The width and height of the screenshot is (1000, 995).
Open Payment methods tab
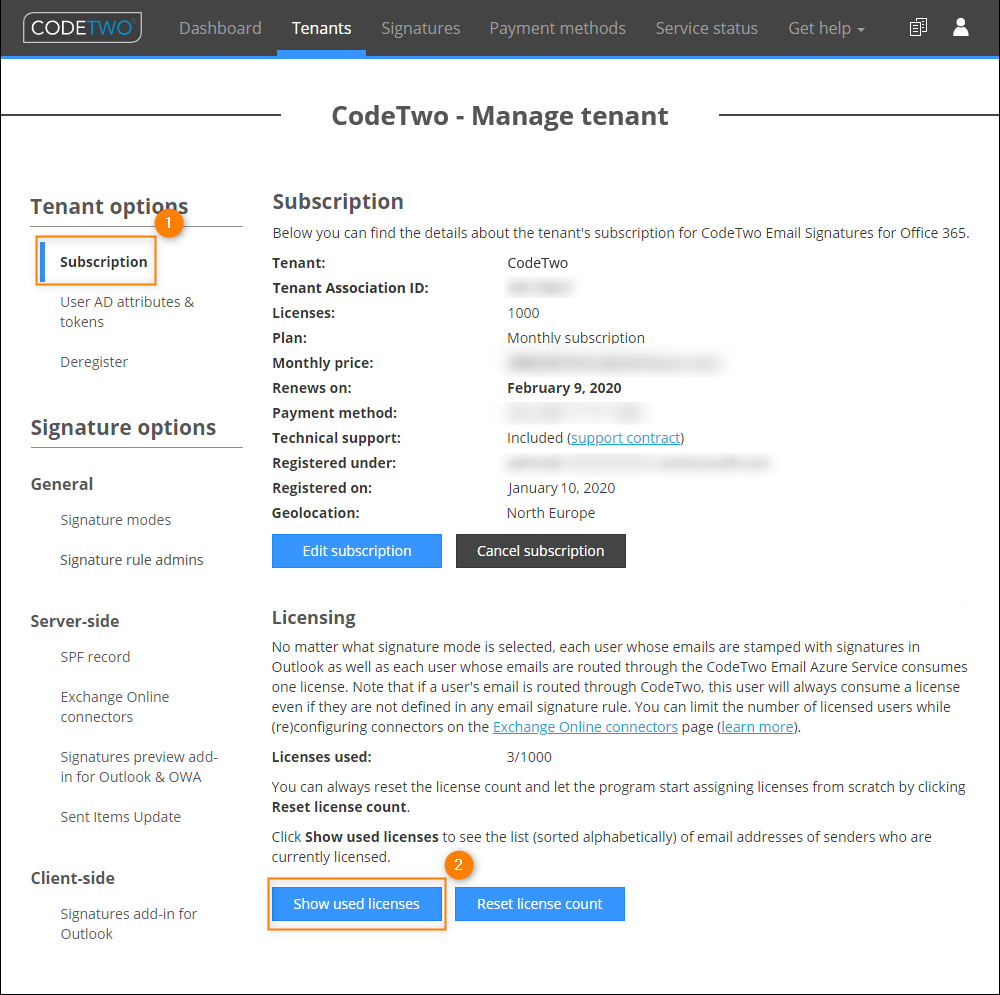(x=557, y=28)
